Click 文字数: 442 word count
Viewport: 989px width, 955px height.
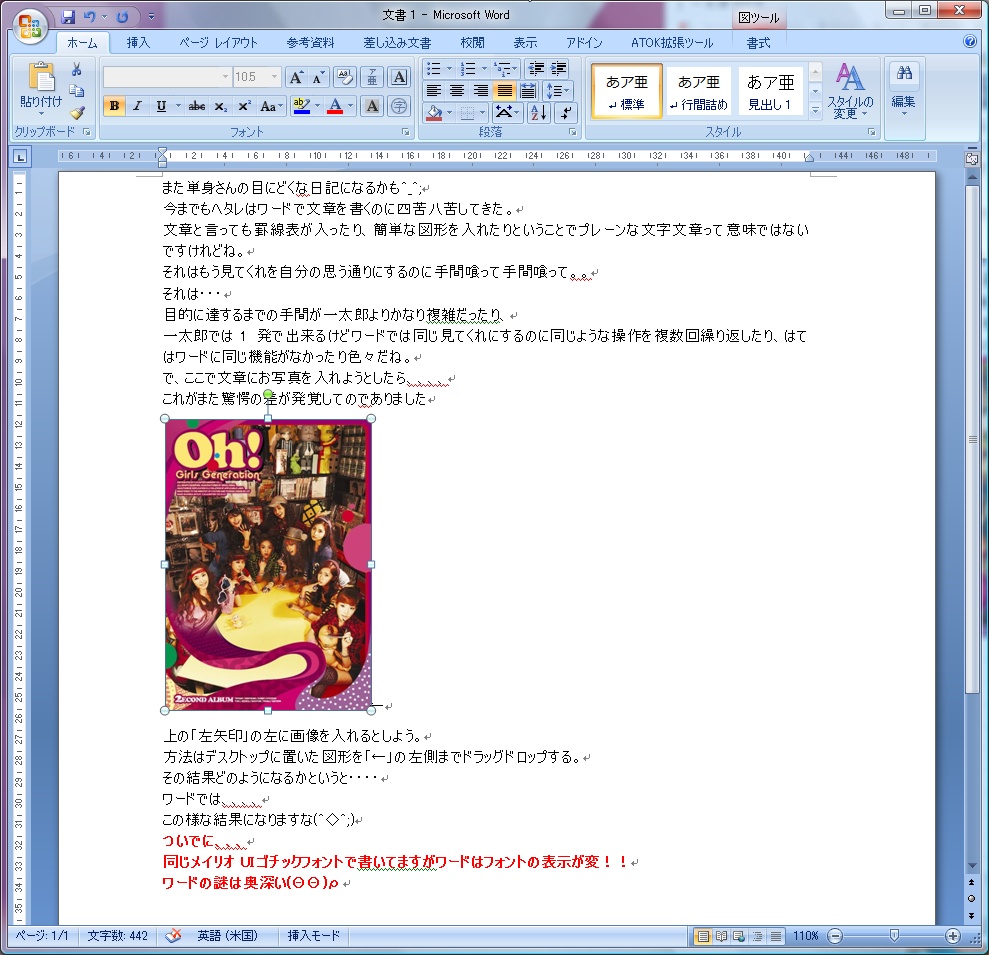[x=117, y=935]
